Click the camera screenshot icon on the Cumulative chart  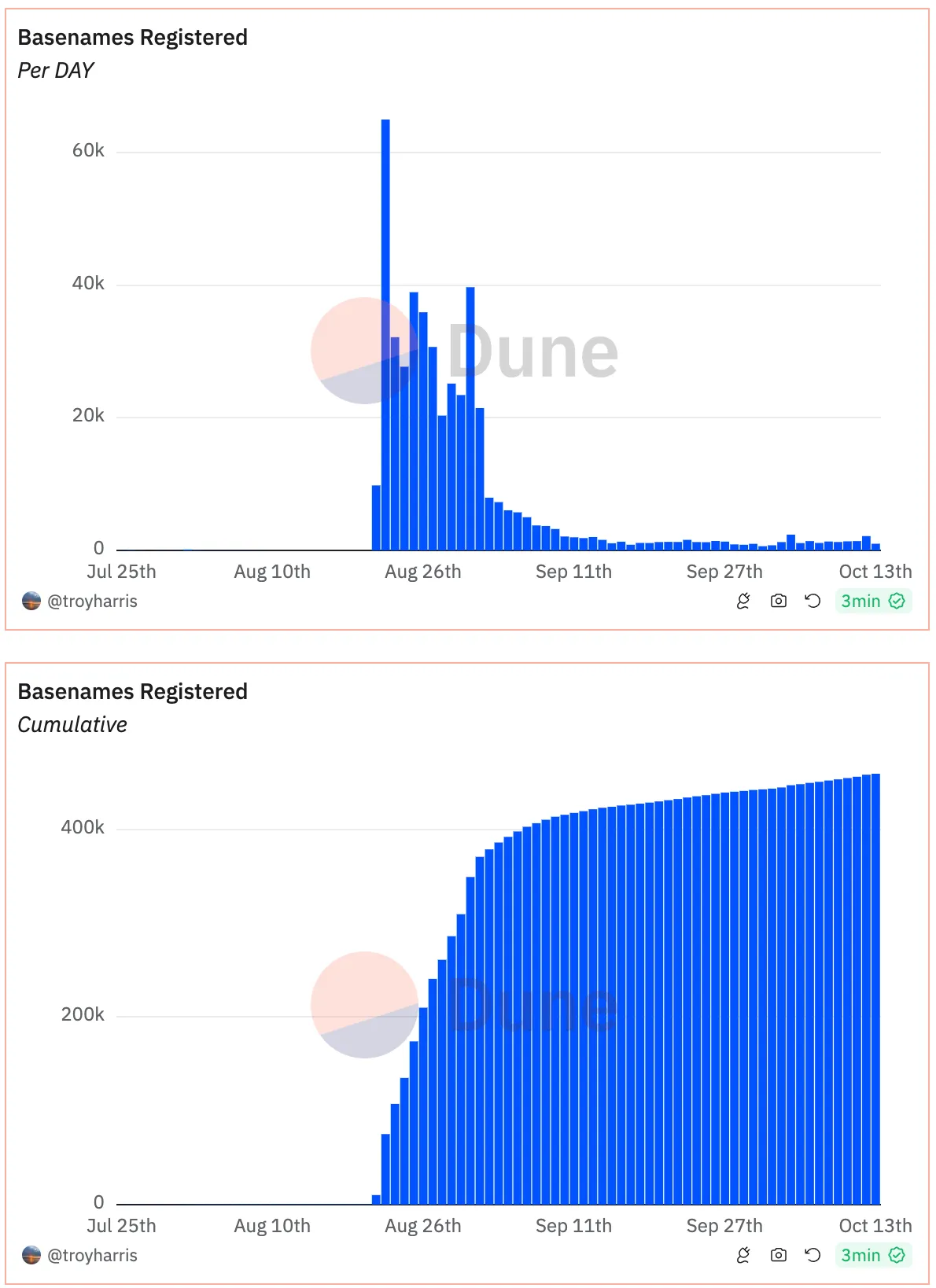tap(779, 1256)
